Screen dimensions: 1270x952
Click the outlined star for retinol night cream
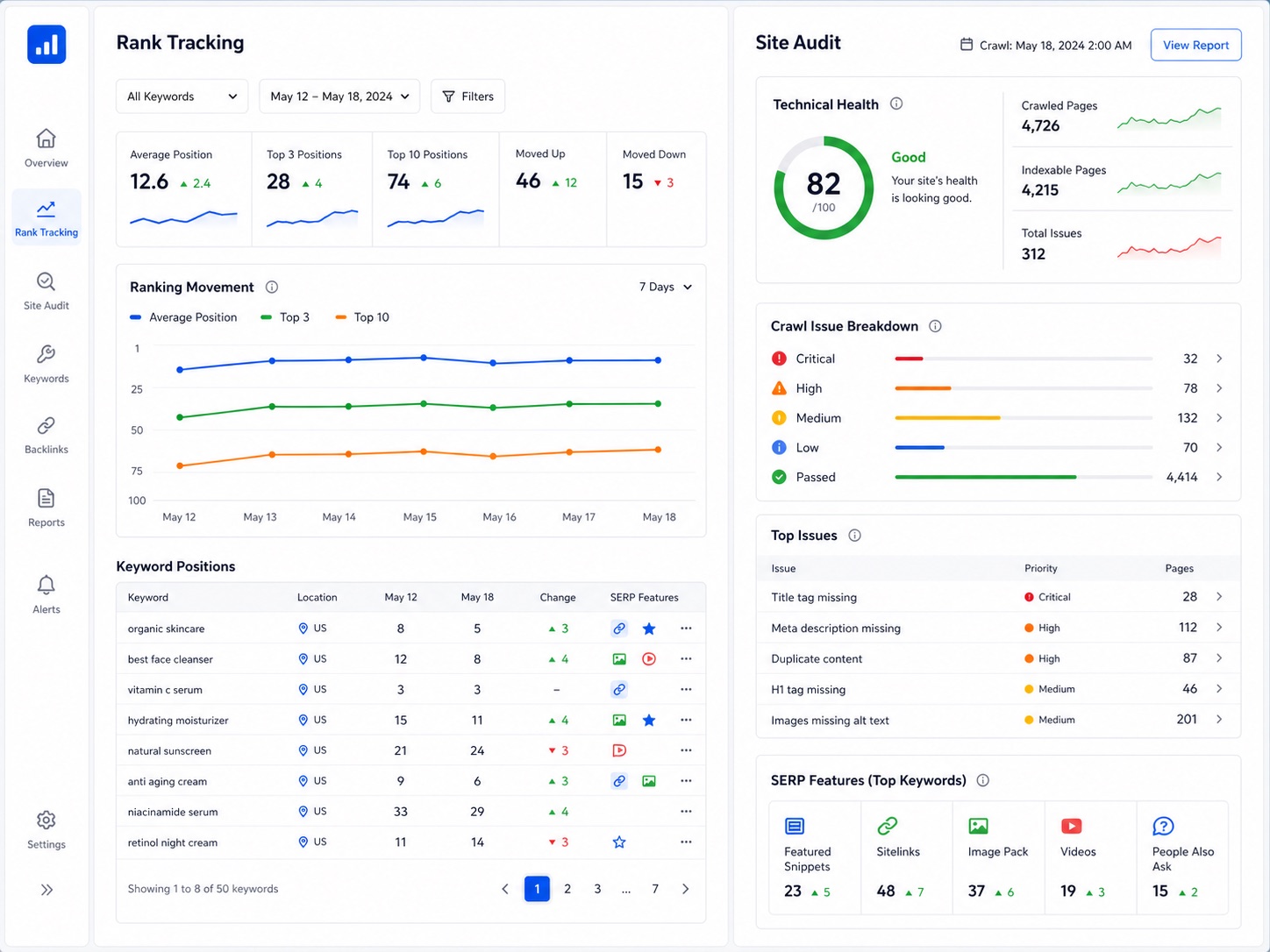[619, 842]
